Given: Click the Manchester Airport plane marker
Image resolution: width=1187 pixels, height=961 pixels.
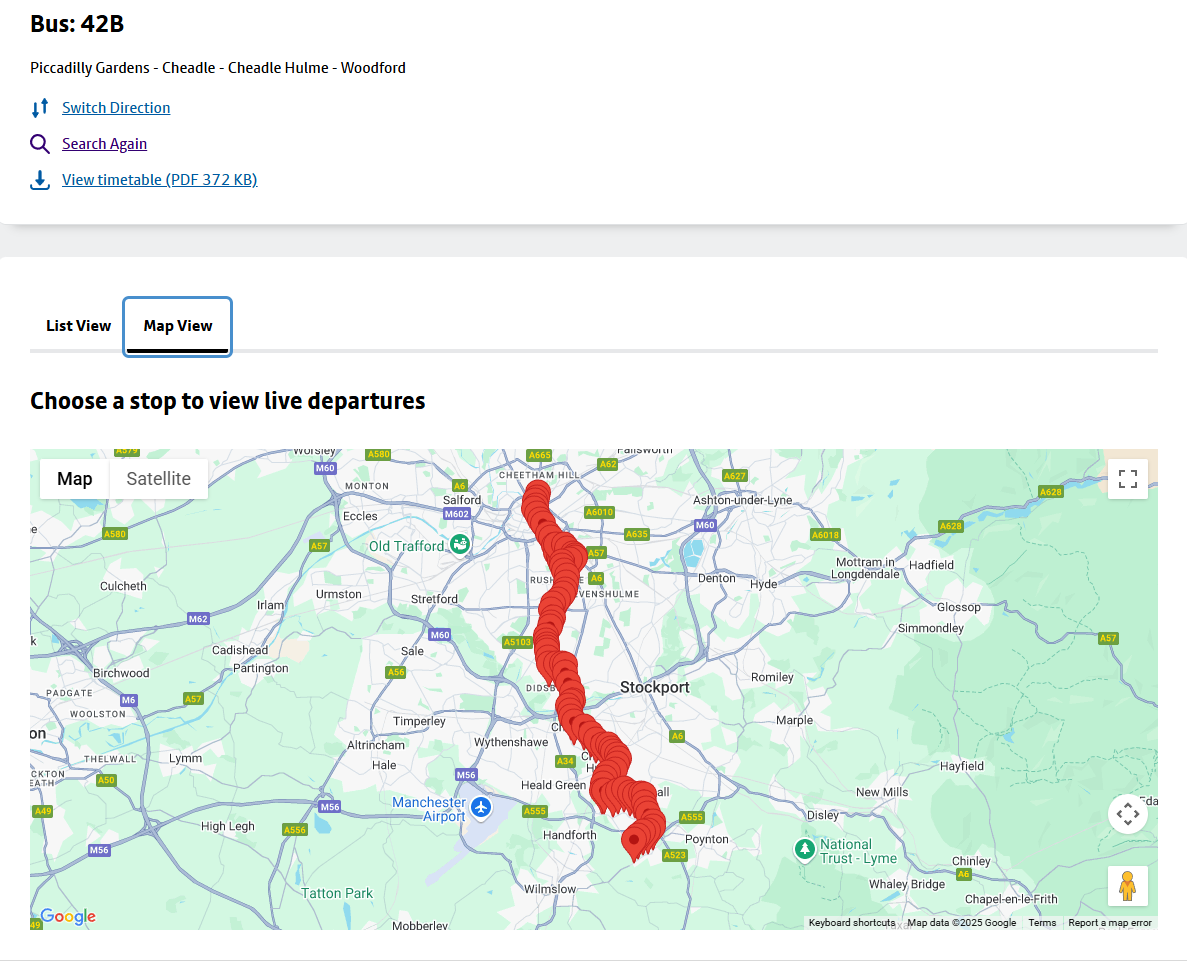Looking at the screenshot, I should (x=482, y=806).
